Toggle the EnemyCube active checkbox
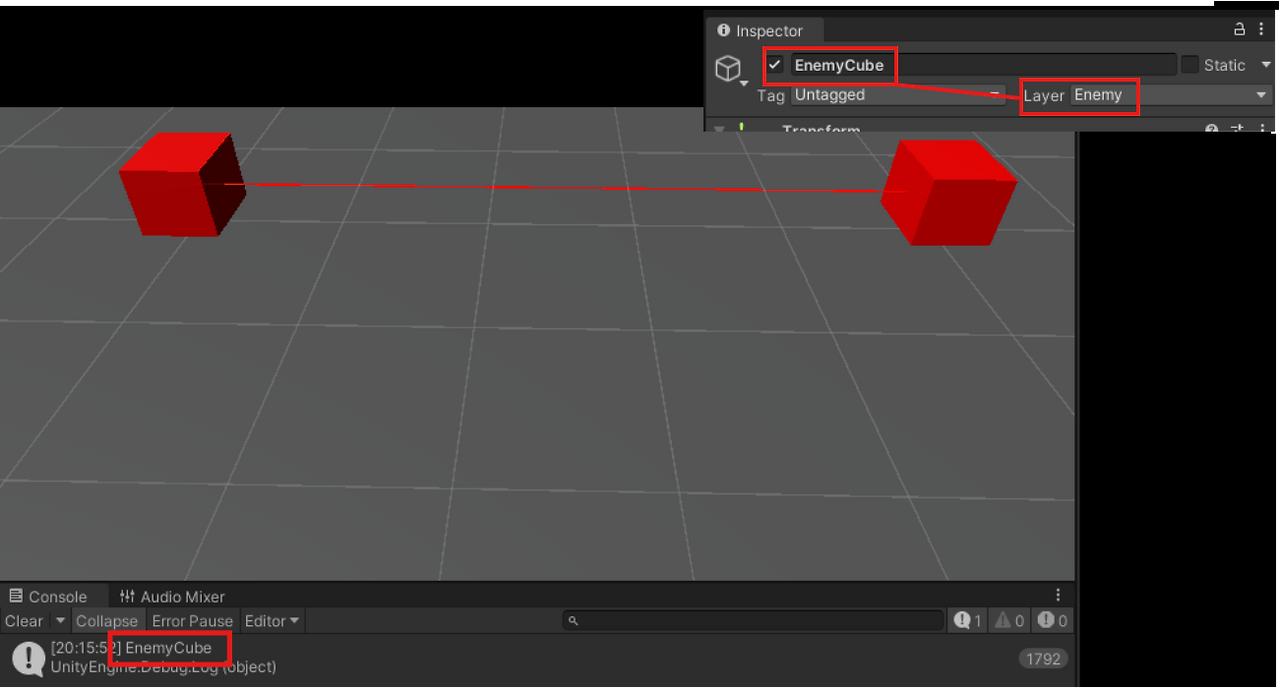The width and height of the screenshot is (1280, 688). click(776, 64)
